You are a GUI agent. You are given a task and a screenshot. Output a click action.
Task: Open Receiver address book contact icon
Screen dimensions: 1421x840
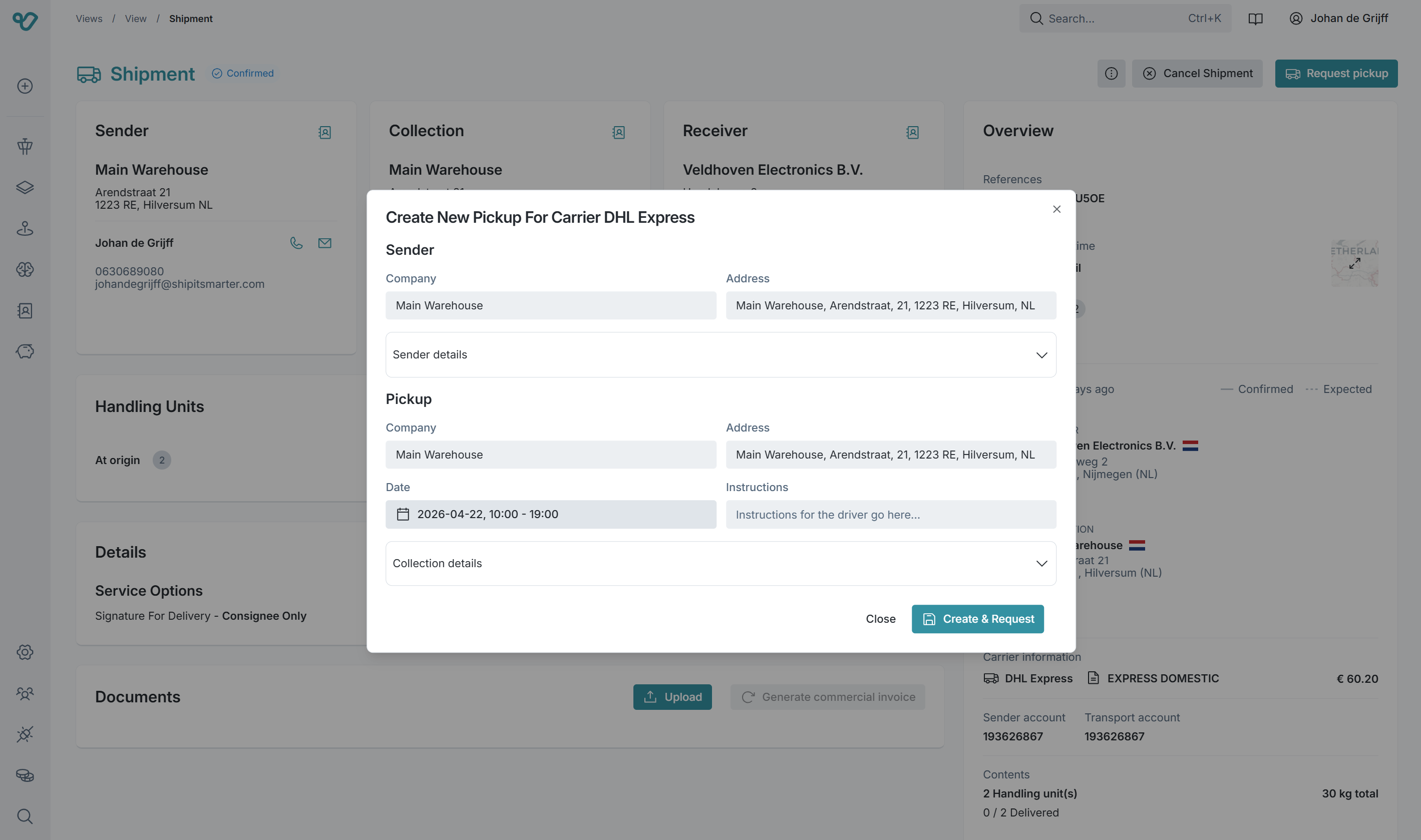[912, 133]
